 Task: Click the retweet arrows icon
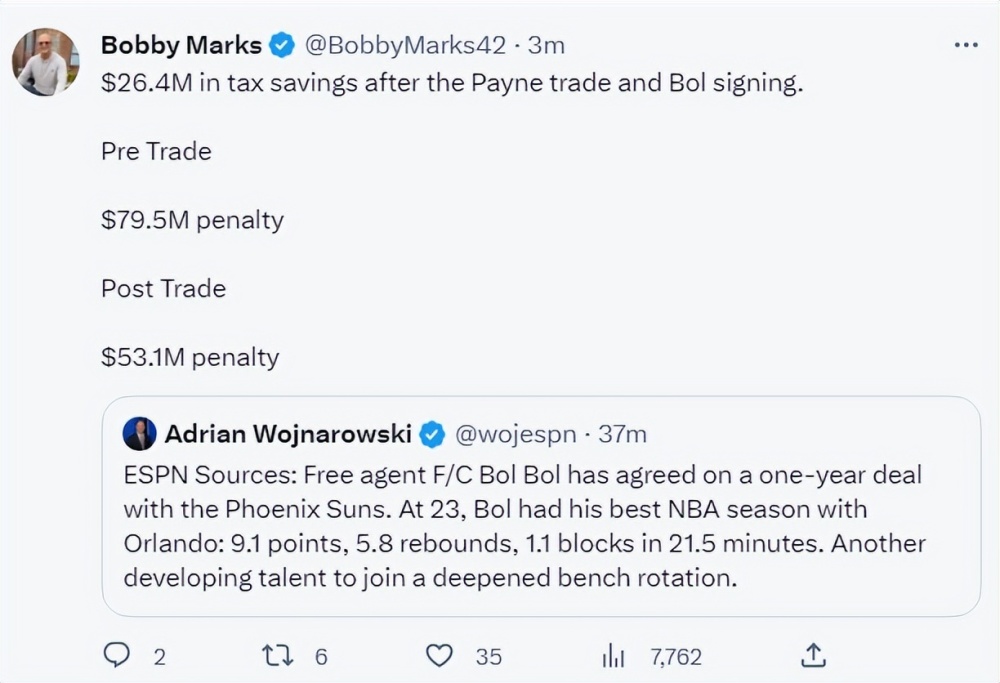[x=275, y=655]
